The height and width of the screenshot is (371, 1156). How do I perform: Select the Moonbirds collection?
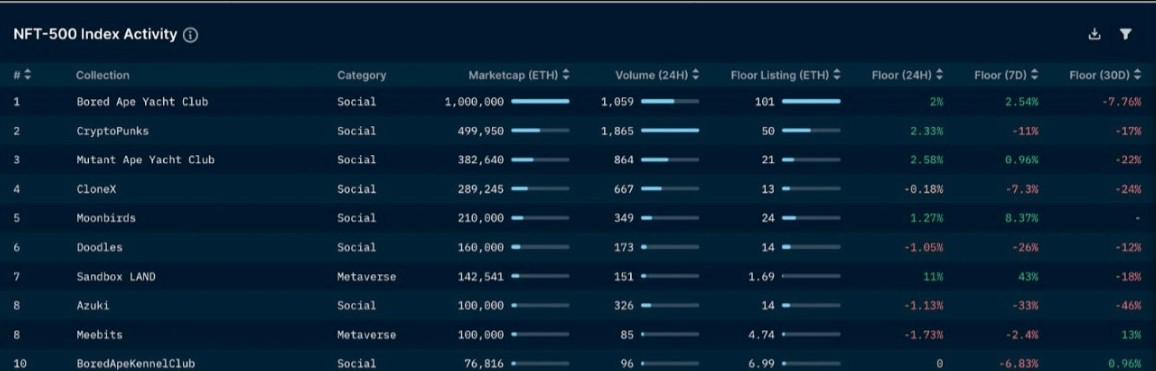(105, 218)
